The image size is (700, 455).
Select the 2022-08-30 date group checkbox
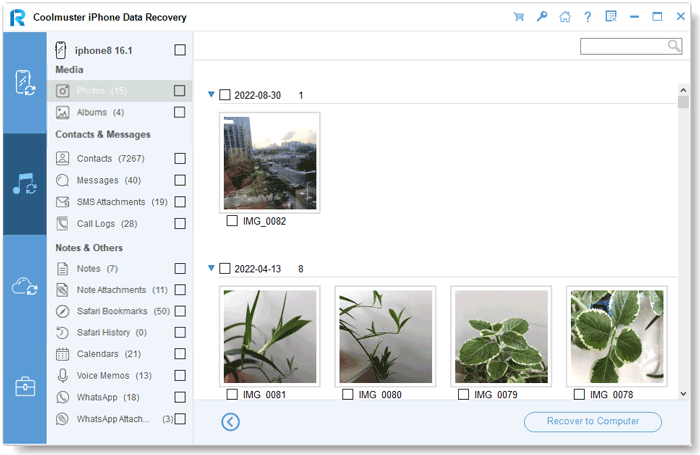[x=225, y=95]
